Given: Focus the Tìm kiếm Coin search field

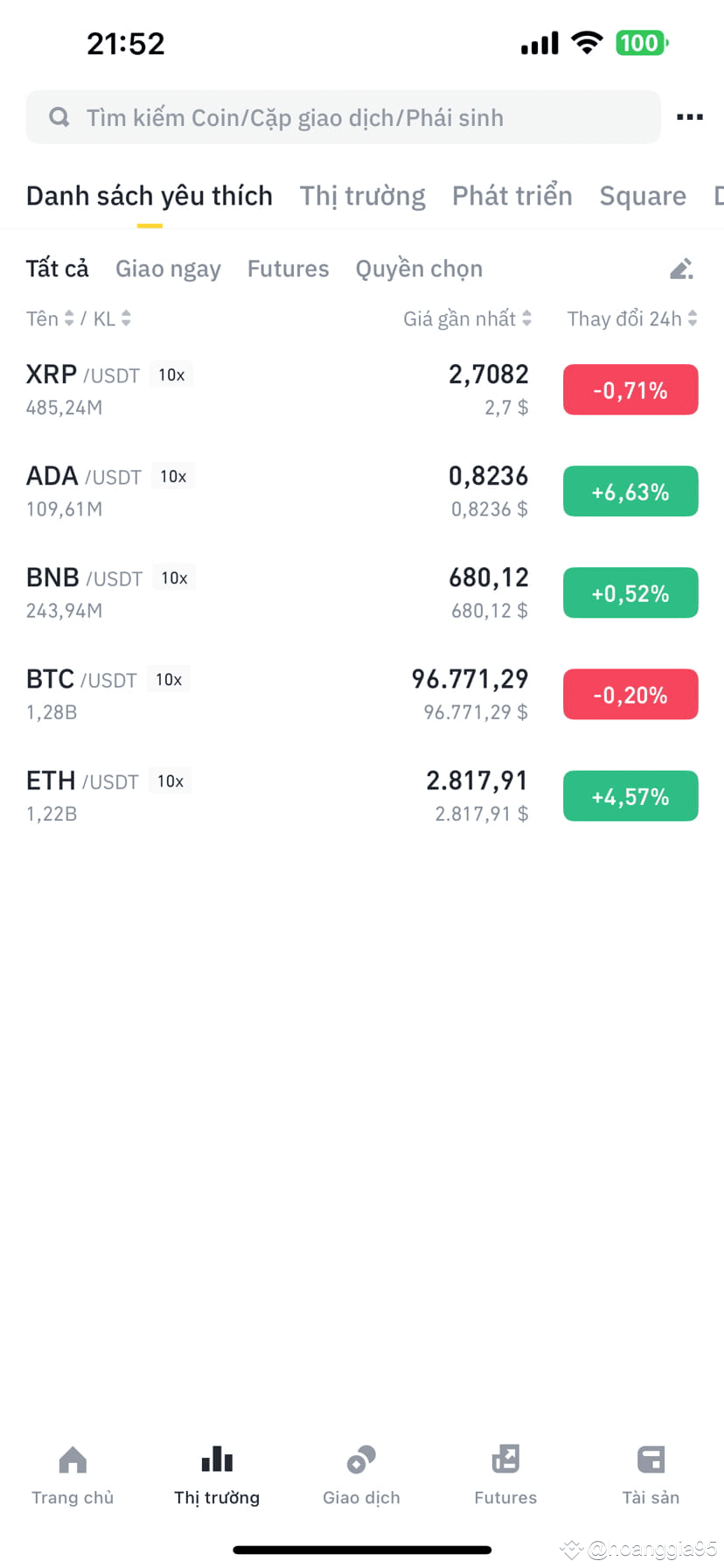Looking at the screenshot, I should pos(350,117).
